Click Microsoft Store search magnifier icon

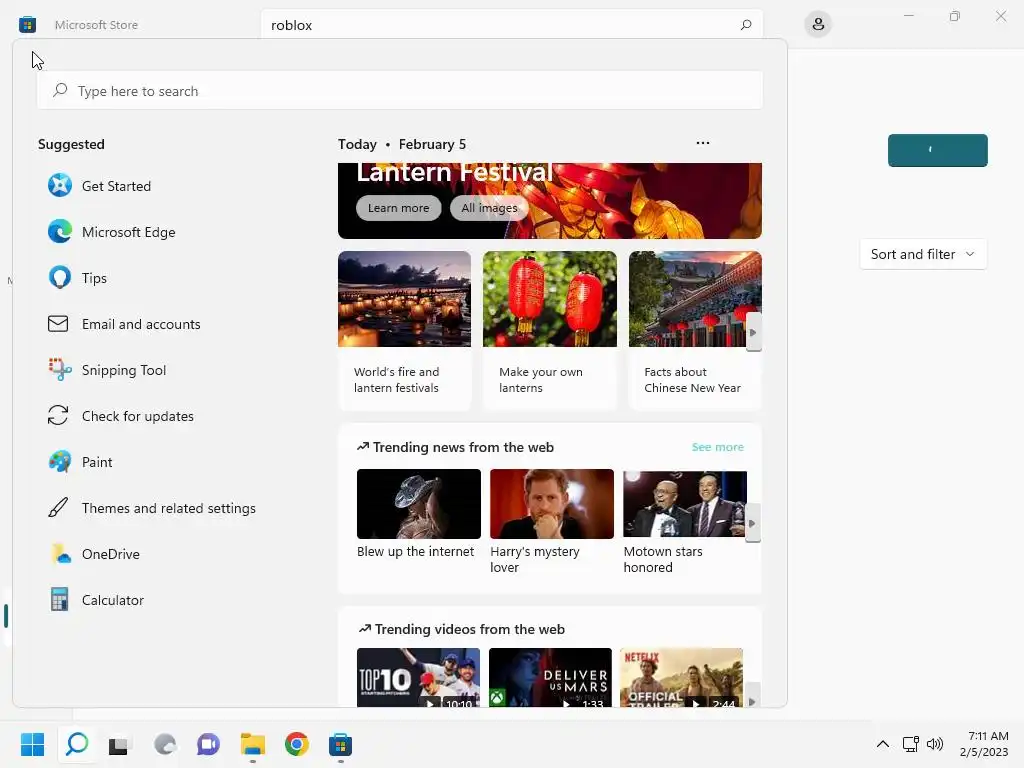(x=746, y=25)
